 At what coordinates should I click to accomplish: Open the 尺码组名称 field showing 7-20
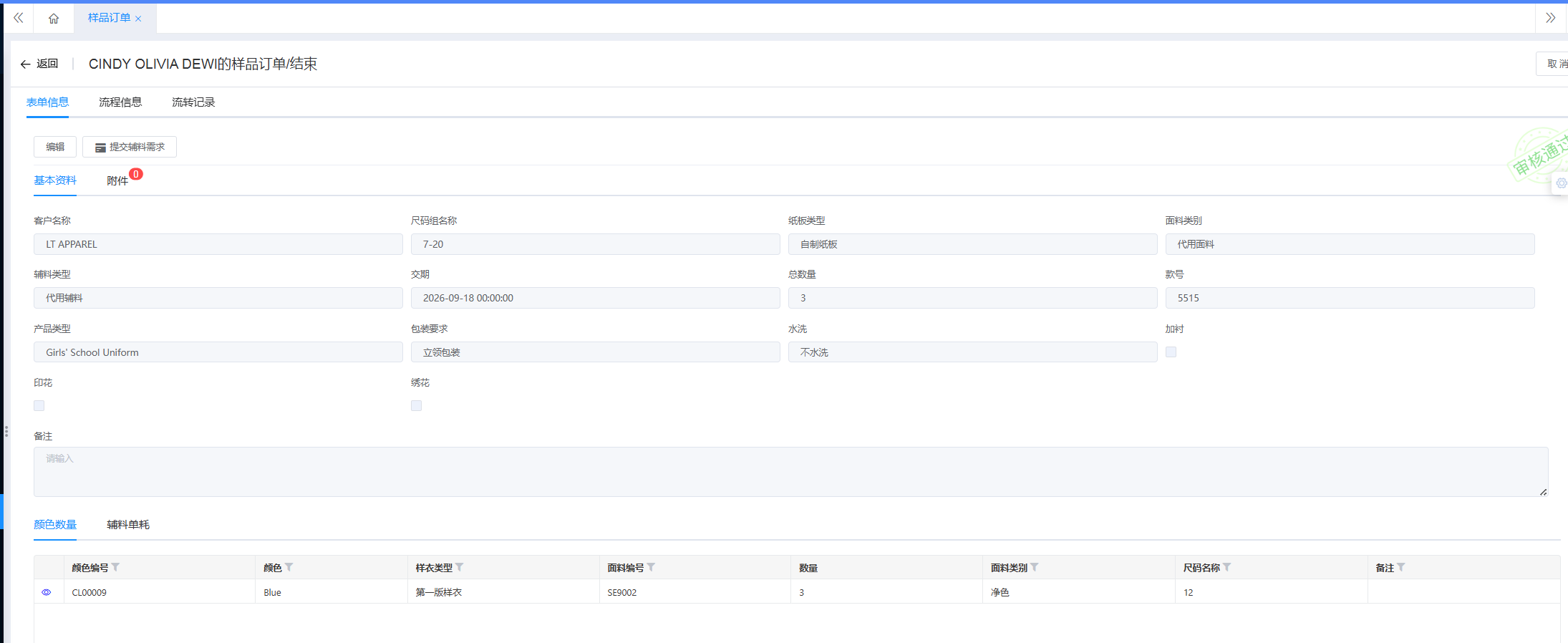tap(596, 244)
